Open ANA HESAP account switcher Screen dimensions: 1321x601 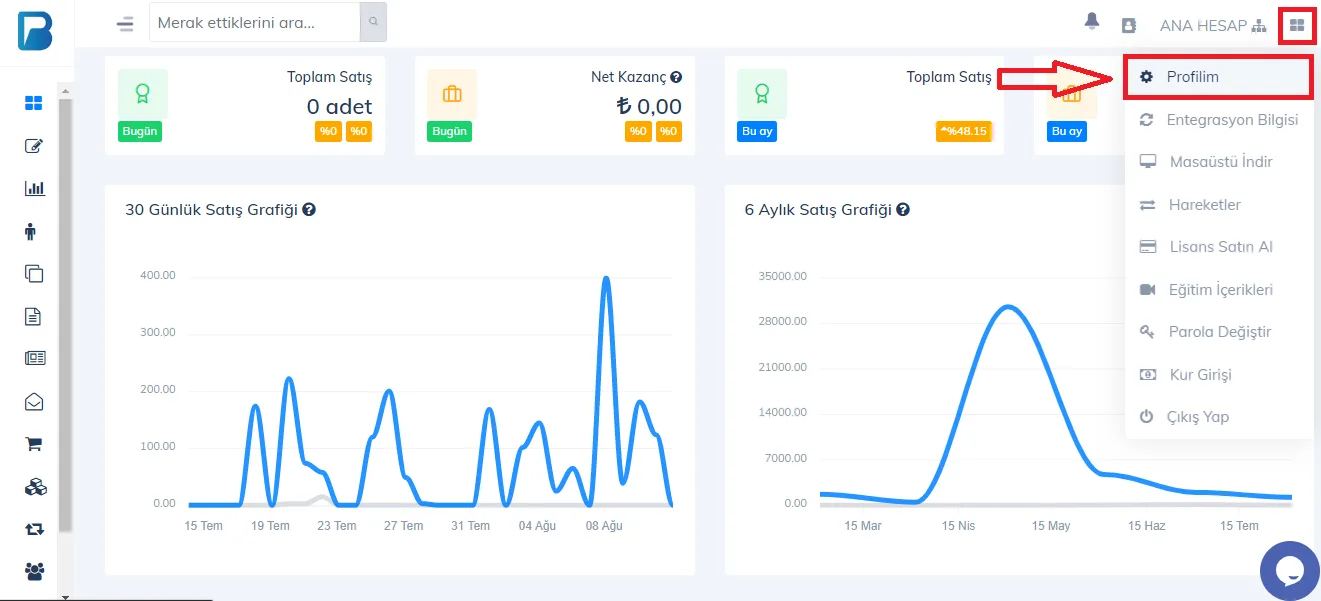click(1212, 25)
